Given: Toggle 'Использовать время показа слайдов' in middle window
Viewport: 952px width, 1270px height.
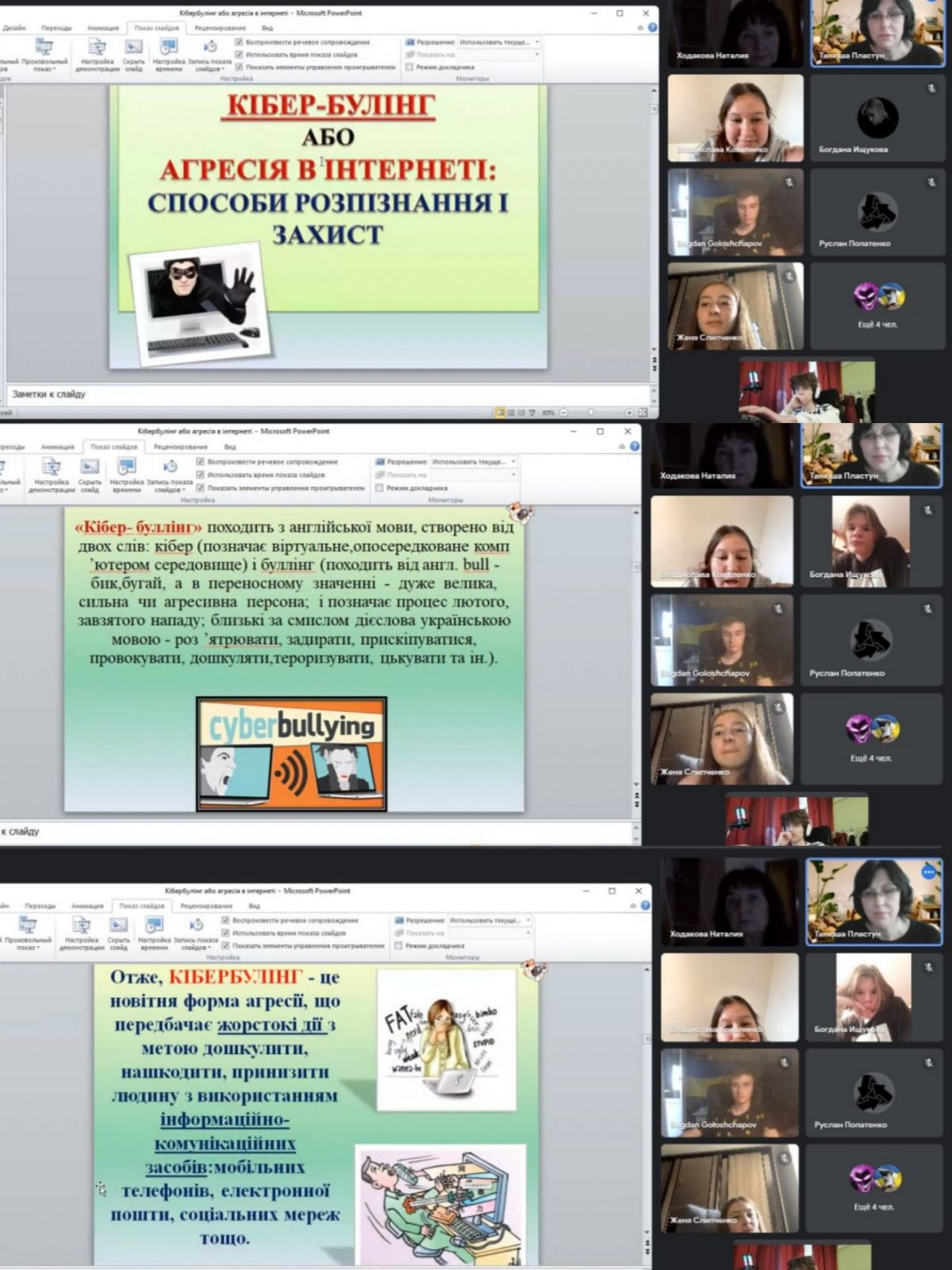Looking at the screenshot, I should point(201,475).
